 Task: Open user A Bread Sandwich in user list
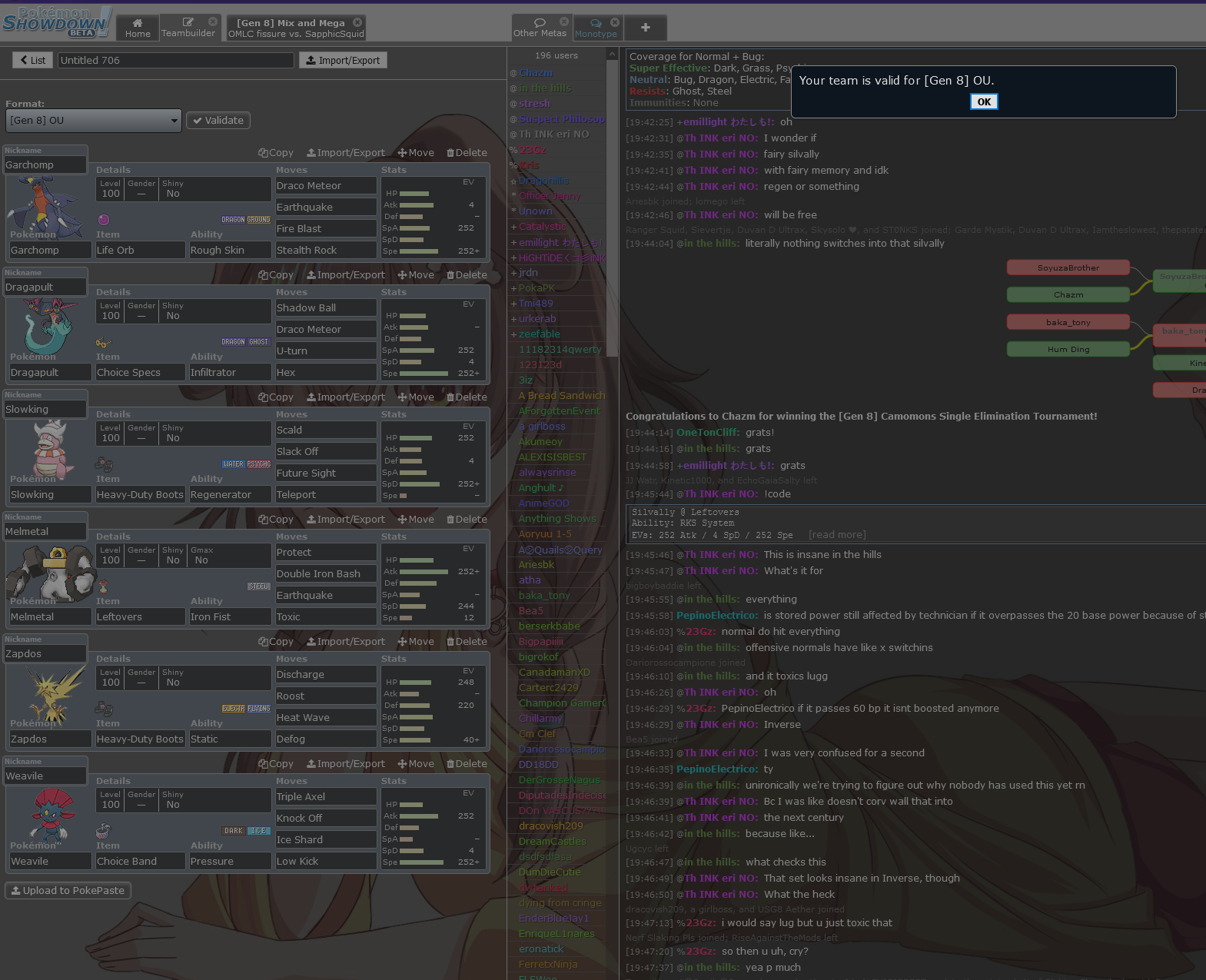click(x=562, y=396)
